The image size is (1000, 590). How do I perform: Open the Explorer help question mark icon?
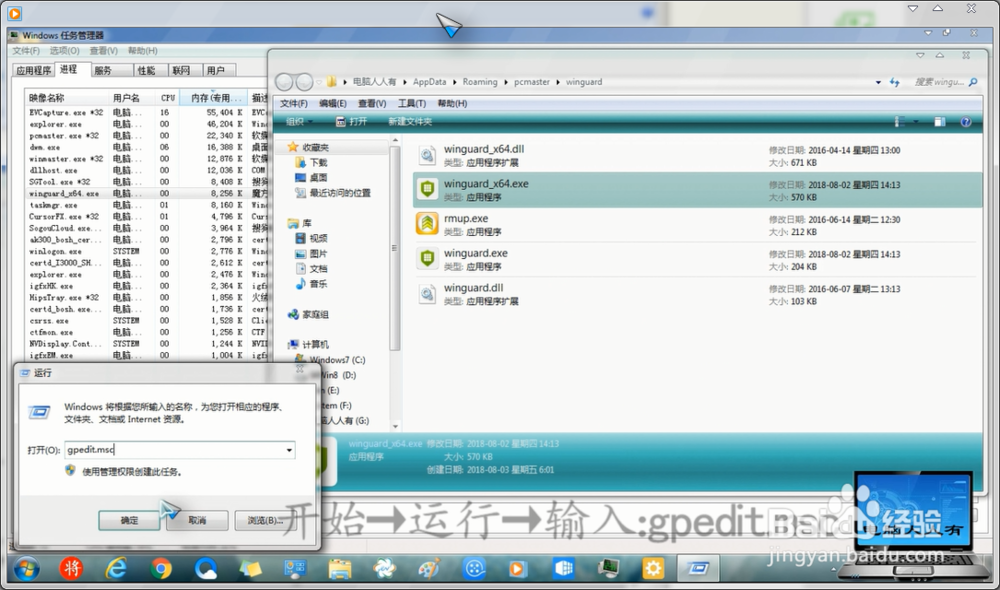click(966, 122)
